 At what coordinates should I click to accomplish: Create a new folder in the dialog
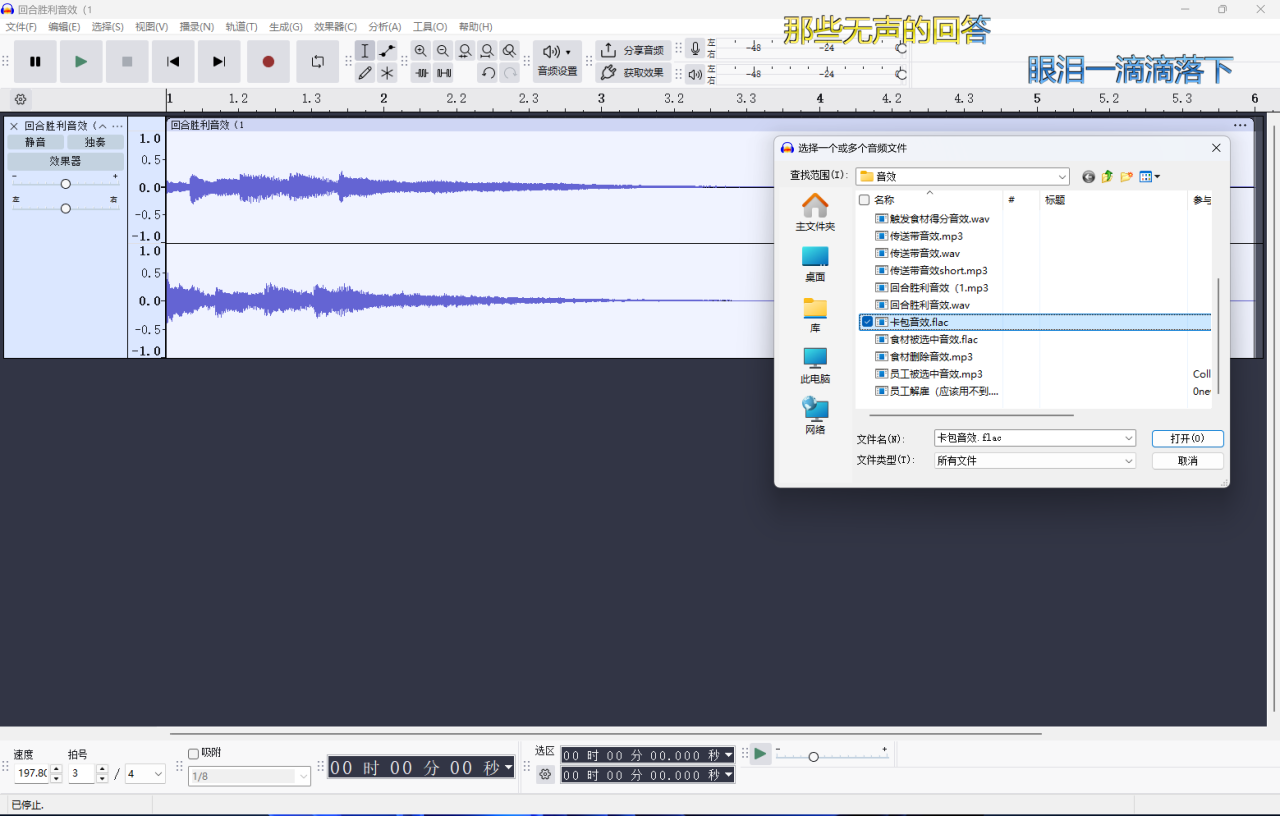[1126, 176]
